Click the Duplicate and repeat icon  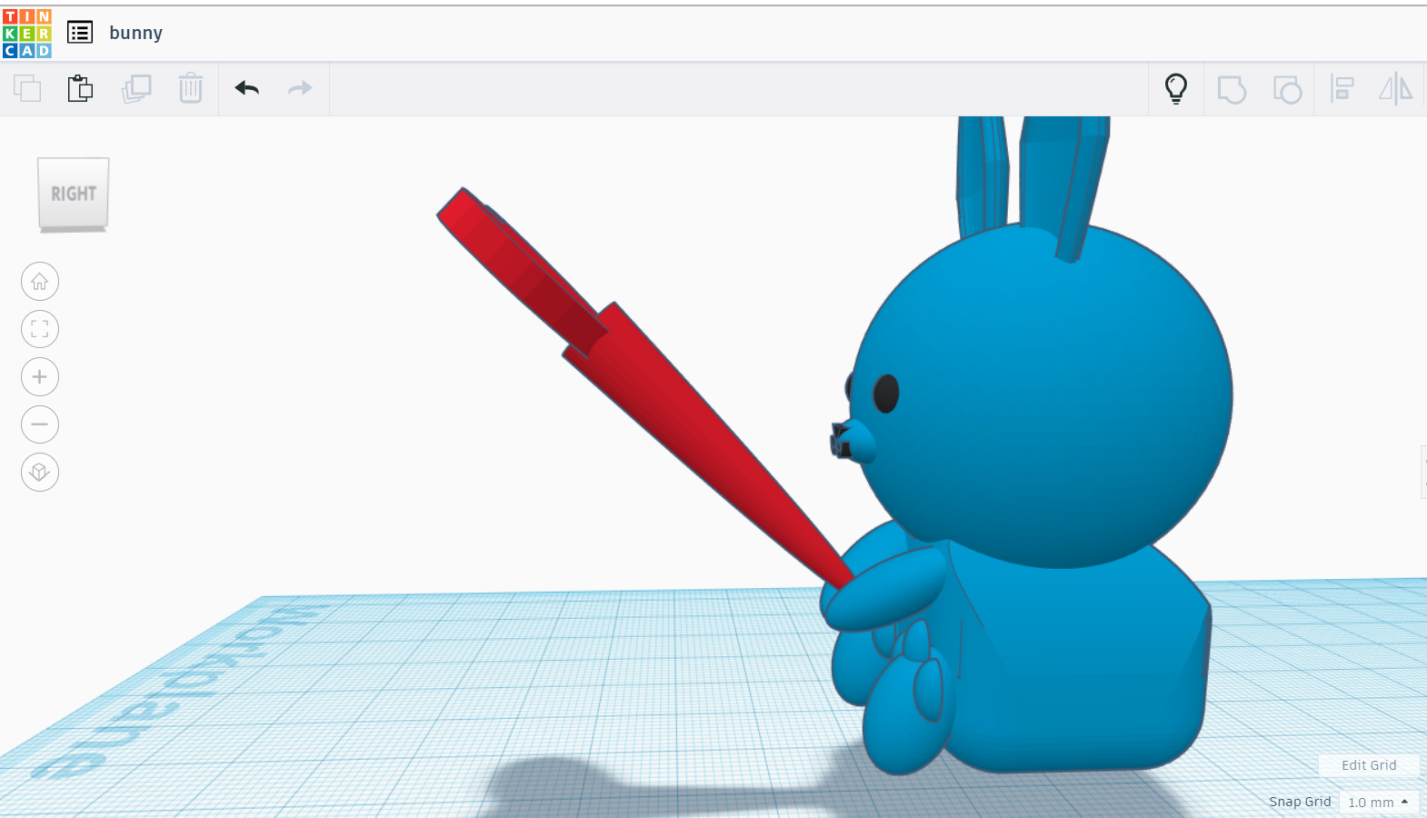click(x=136, y=88)
